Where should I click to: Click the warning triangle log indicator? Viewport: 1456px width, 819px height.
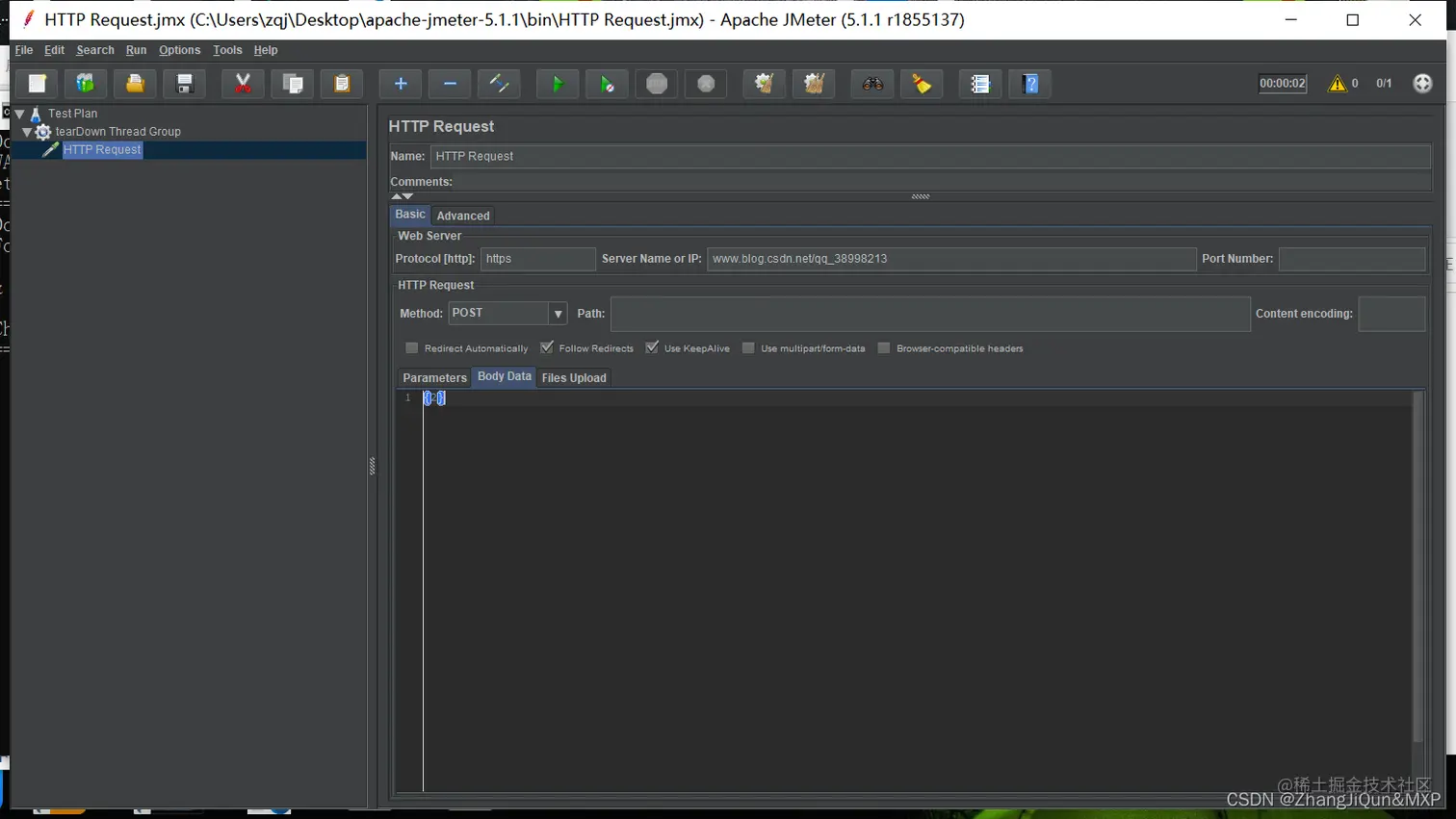[1337, 84]
